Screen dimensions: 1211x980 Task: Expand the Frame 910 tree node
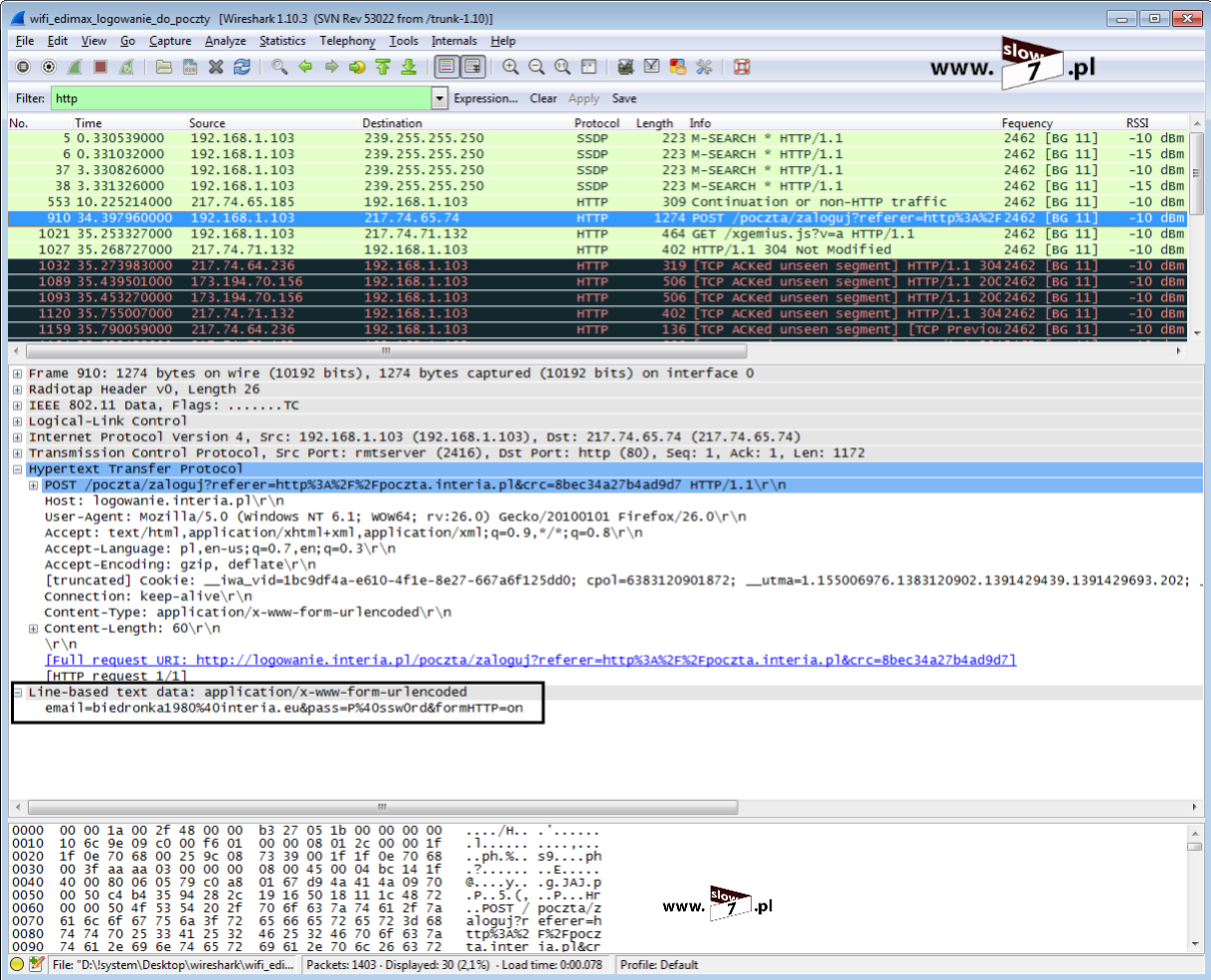point(18,374)
